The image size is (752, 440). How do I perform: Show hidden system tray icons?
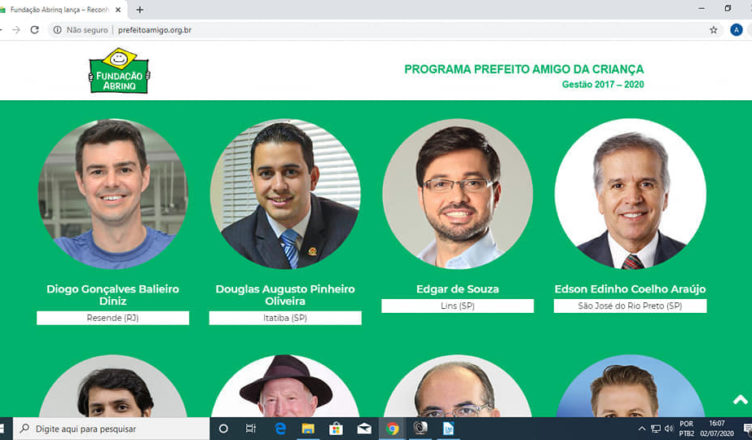coord(642,428)
